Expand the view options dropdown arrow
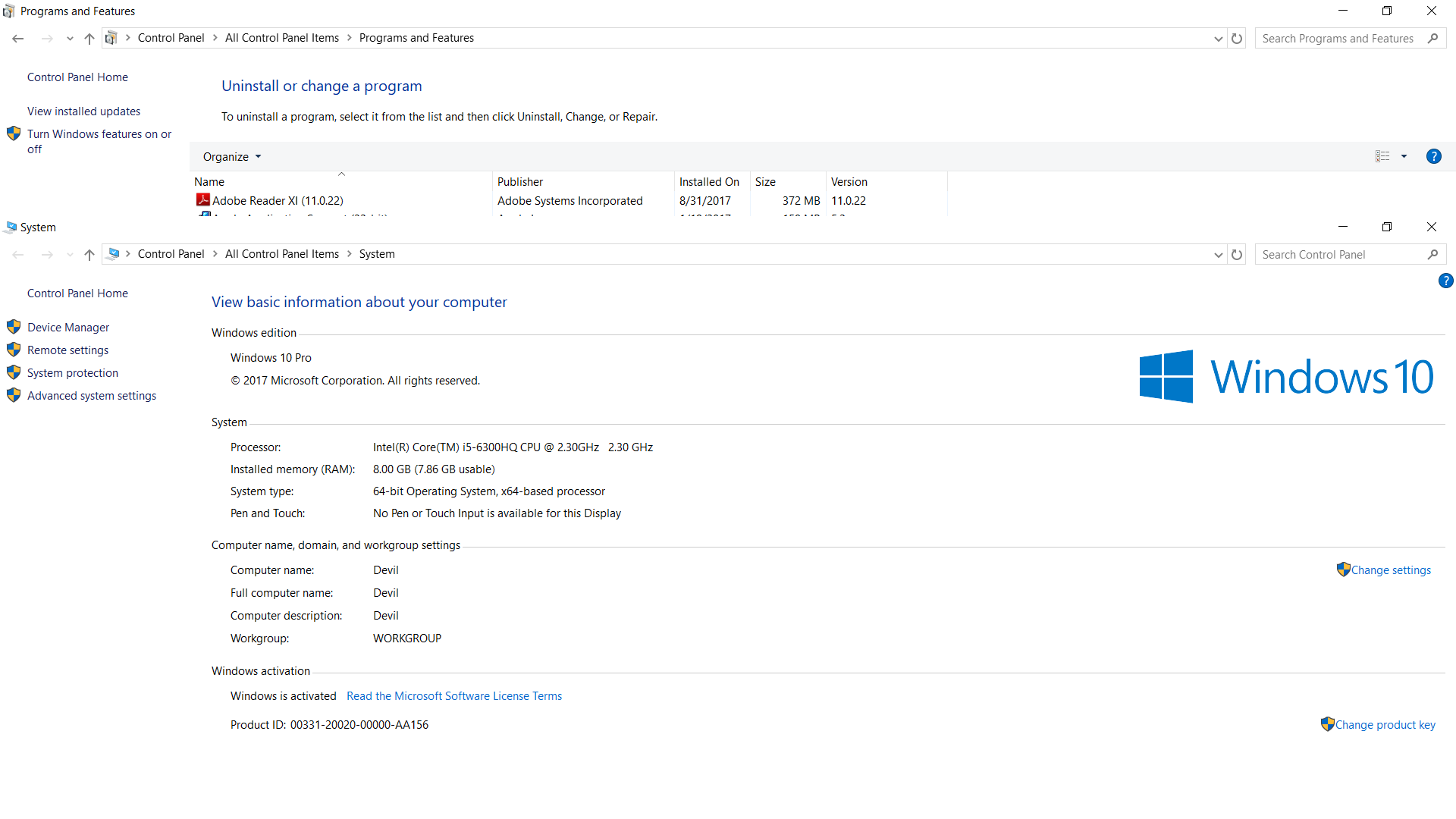This screenshot has width=1456, height=819. 1404,156
